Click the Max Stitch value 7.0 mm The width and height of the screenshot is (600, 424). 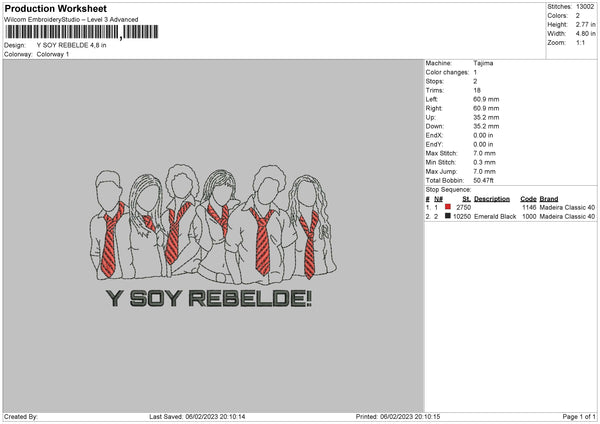click(x=484, y=153)
